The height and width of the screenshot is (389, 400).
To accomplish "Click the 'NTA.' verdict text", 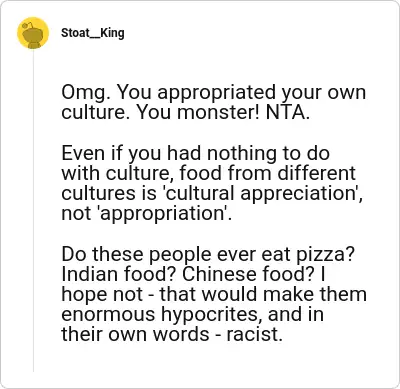I will tap(288, 113).
